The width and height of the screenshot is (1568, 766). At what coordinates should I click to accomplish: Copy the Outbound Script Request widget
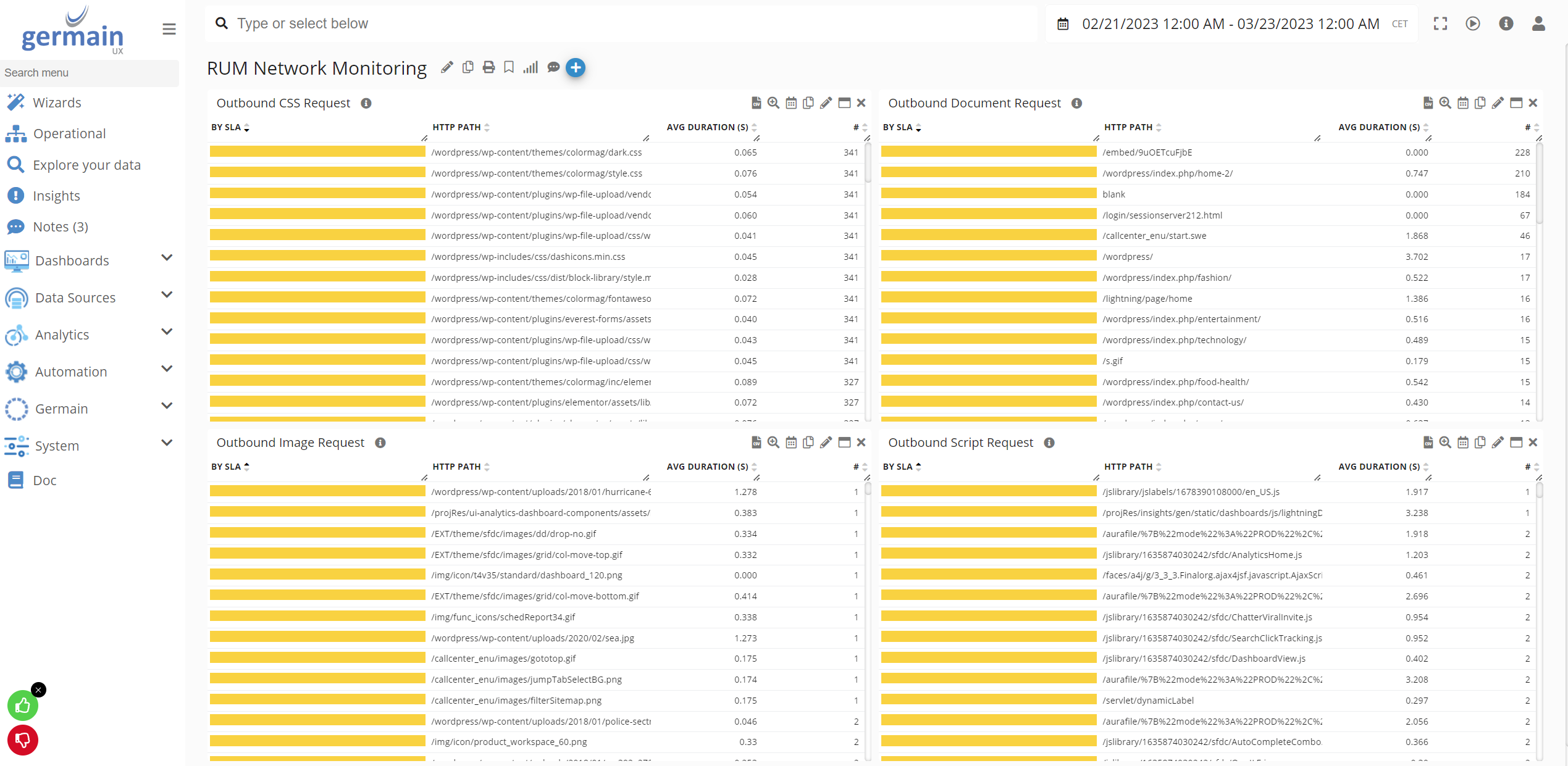1480,443
